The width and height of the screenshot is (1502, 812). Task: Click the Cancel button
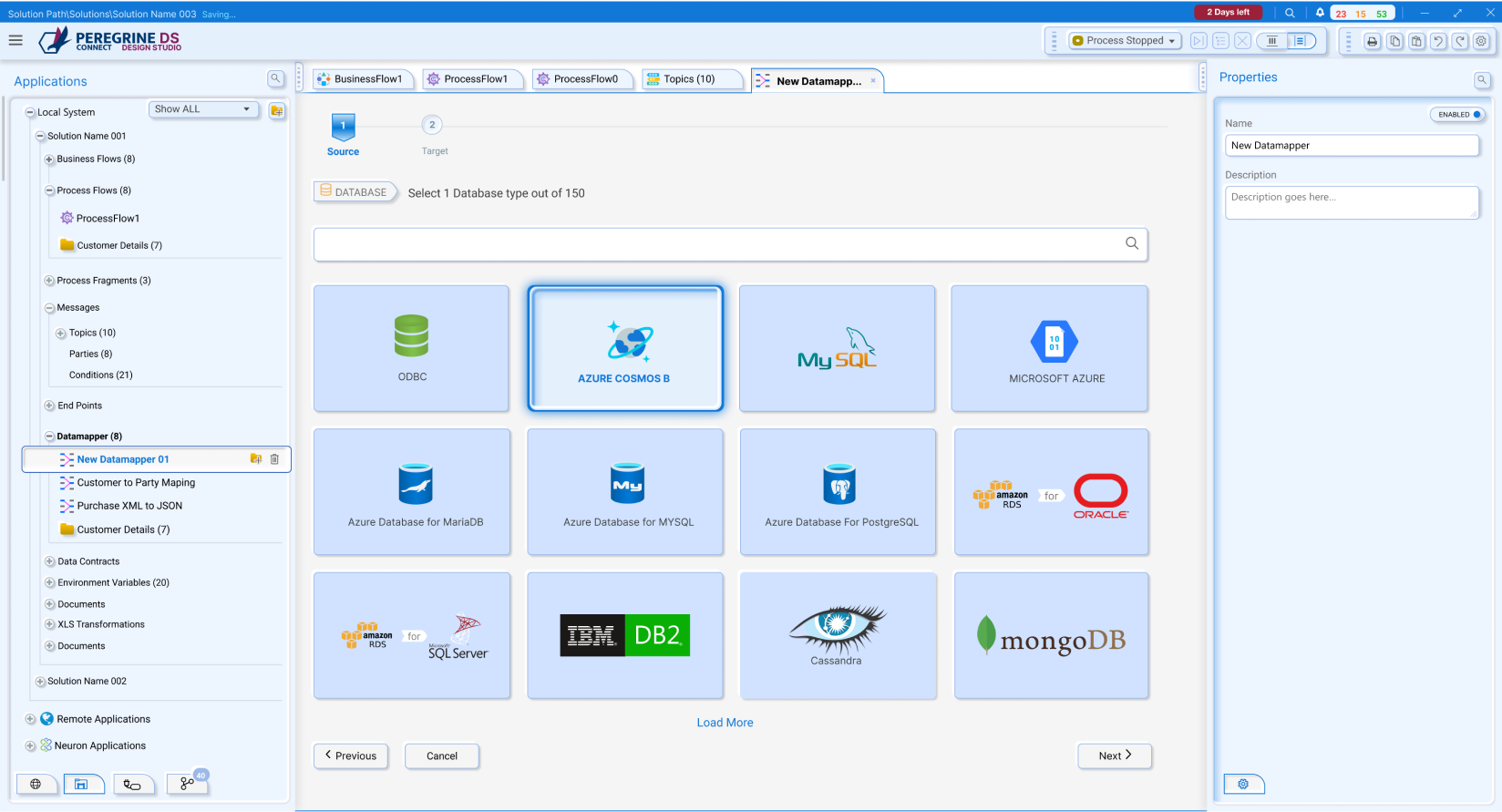tap(442, 755)
